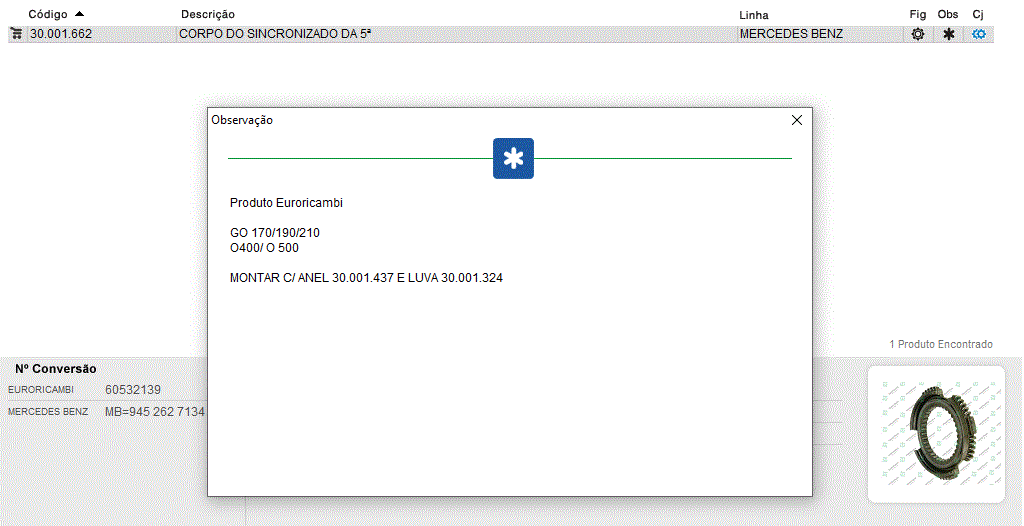Sort by the Linha column header

(x=754, y=15)
